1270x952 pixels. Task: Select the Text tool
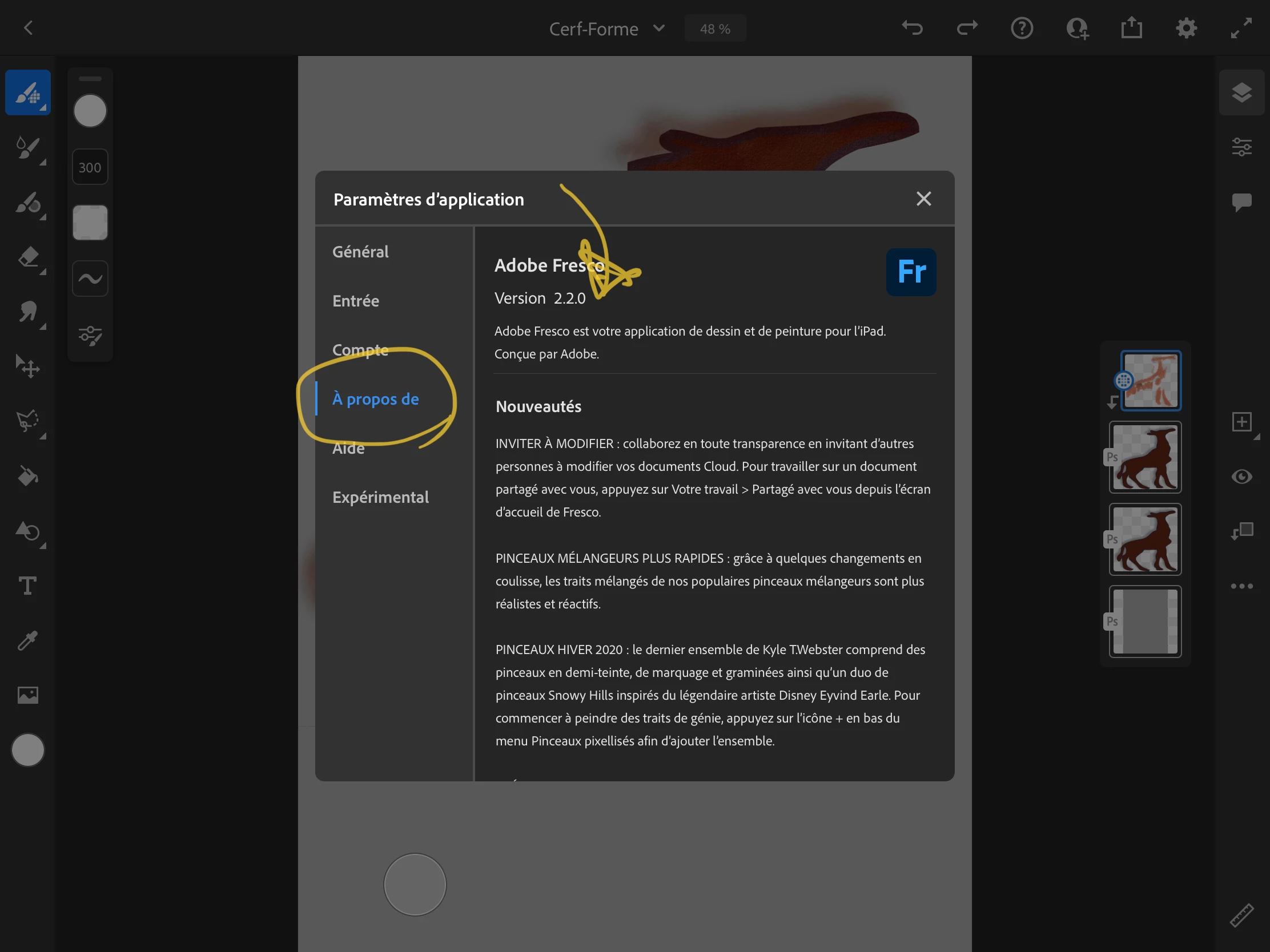(27, 586)
